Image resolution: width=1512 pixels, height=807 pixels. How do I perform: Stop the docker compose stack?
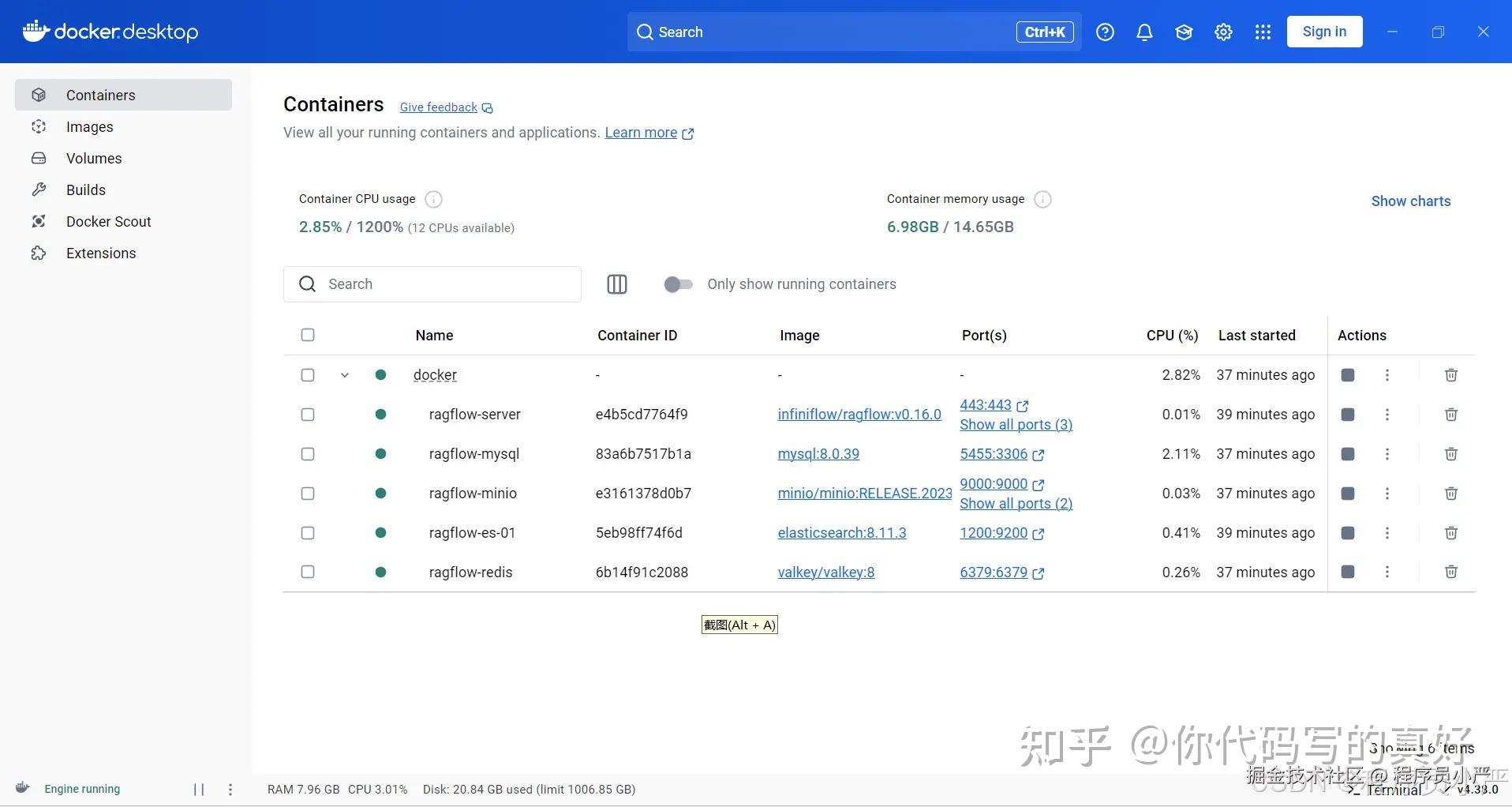[1348, 375]
